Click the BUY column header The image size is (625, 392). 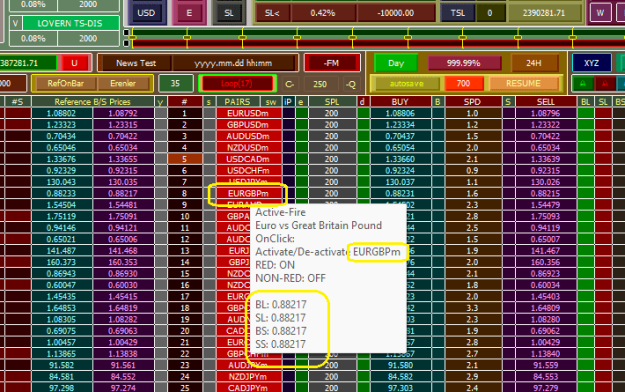coord(400,102)
